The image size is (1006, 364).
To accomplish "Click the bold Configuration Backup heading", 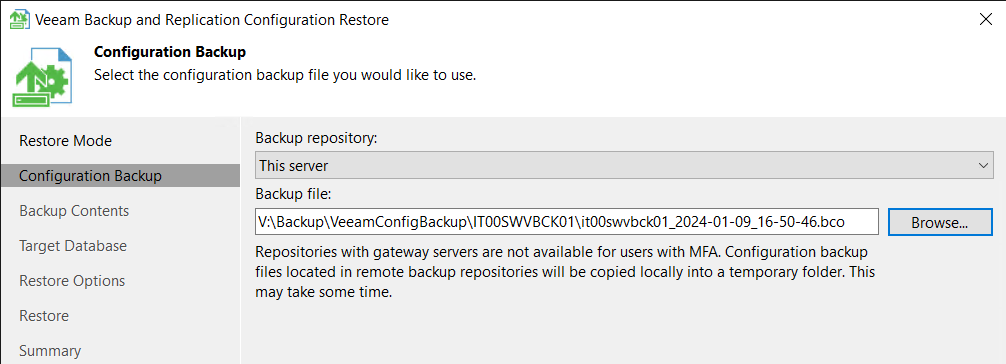I will (x=170, y=52).
